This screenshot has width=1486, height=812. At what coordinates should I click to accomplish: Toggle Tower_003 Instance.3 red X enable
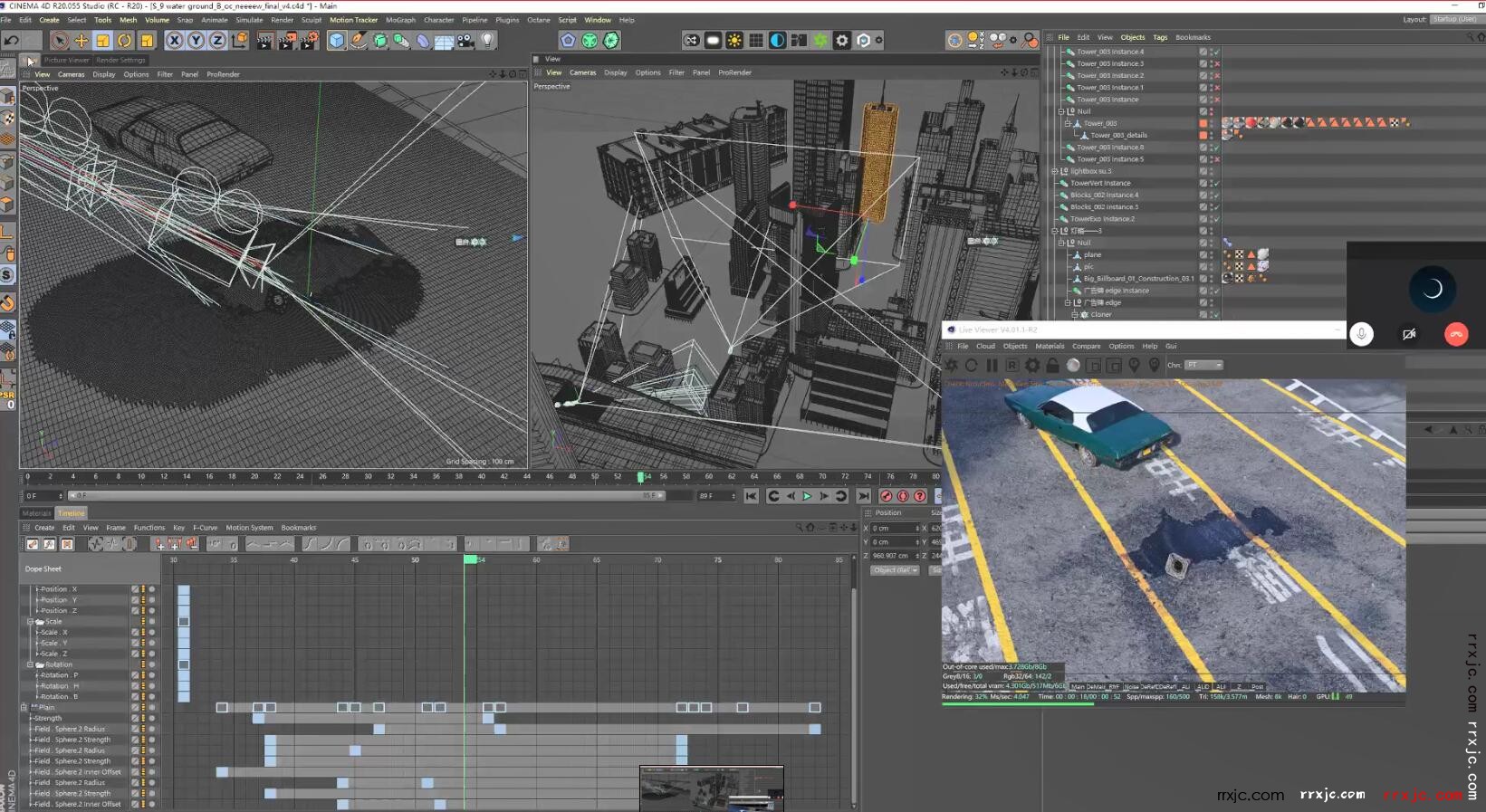(x=1216, y=63)
